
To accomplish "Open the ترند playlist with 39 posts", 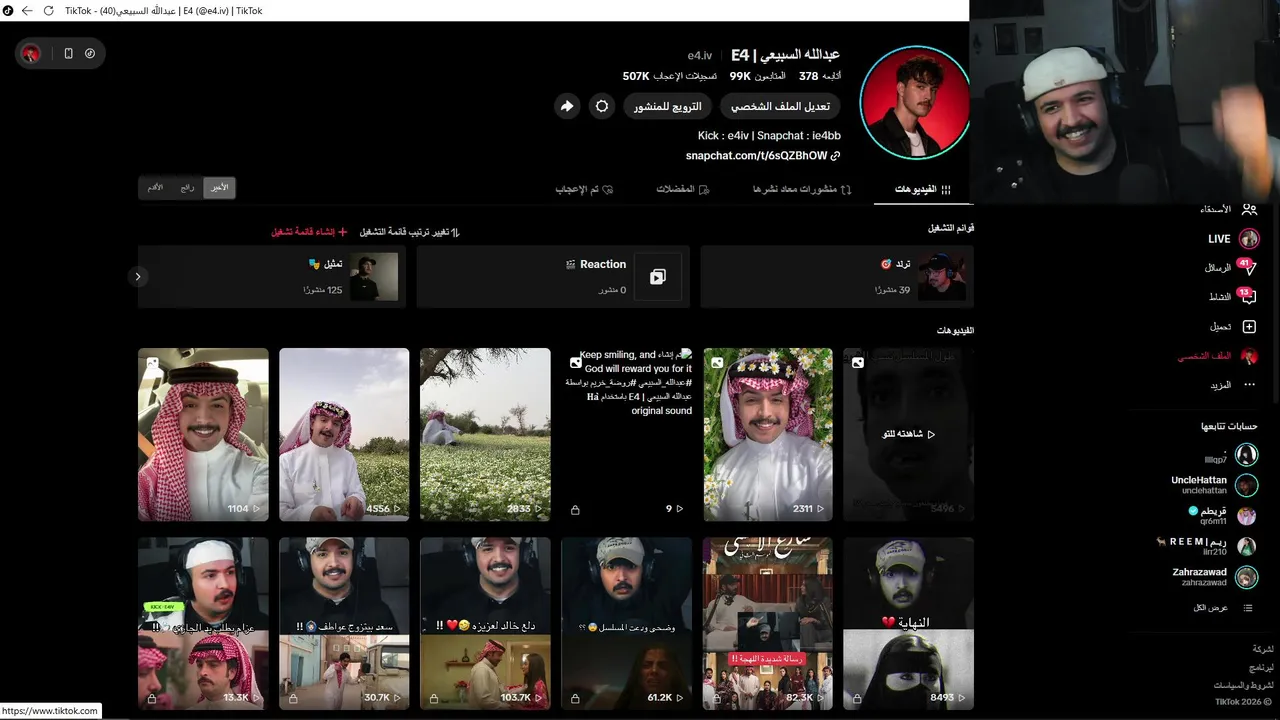I will click(x=837, y=277).
